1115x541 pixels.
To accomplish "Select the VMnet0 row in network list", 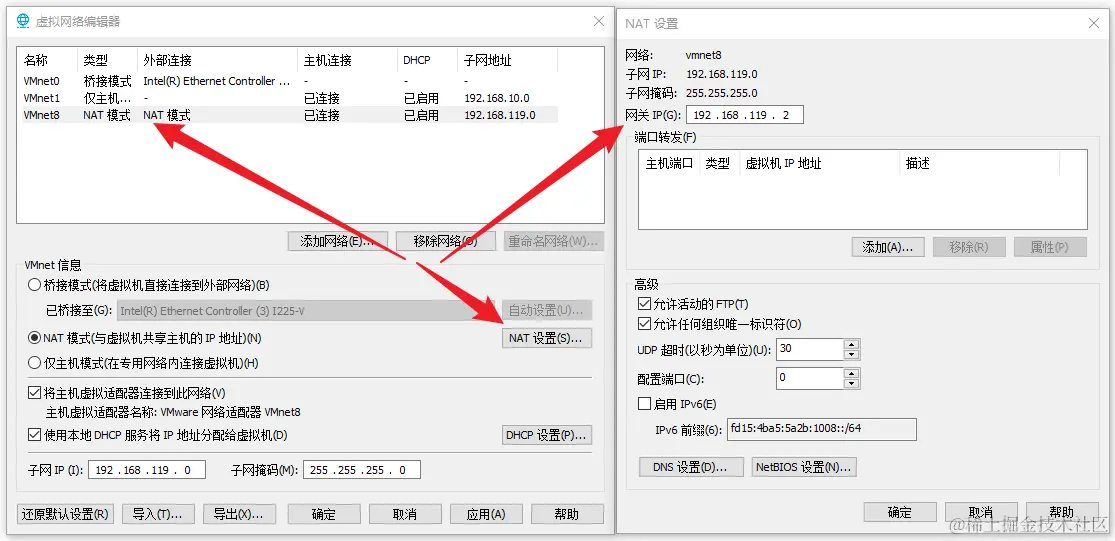I will click(289, 81).
